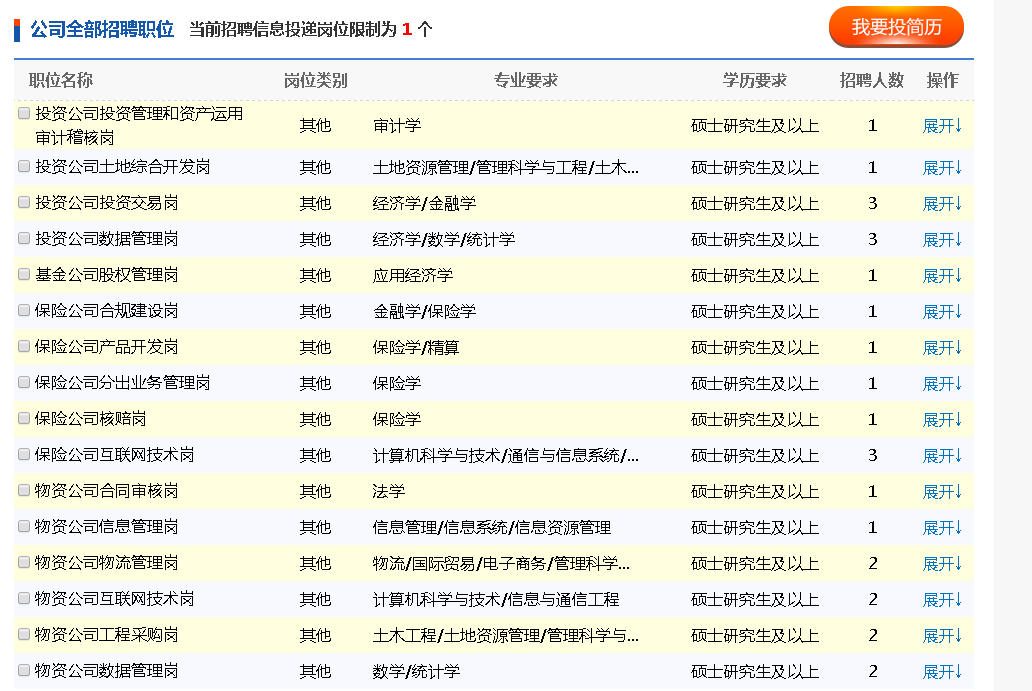The width and height of the screenshot is (1032, 691).
Task: Select checkbox for 投资公司投资交易岗
Action: (24, 202)
